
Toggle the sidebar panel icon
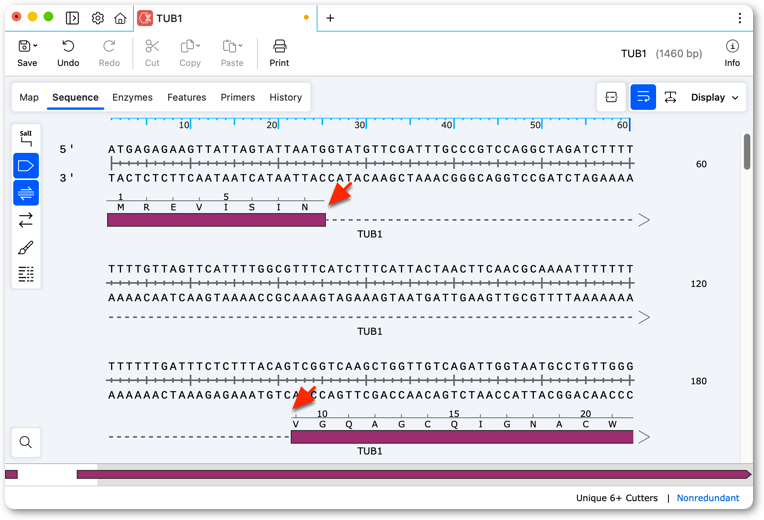(72, 18)
